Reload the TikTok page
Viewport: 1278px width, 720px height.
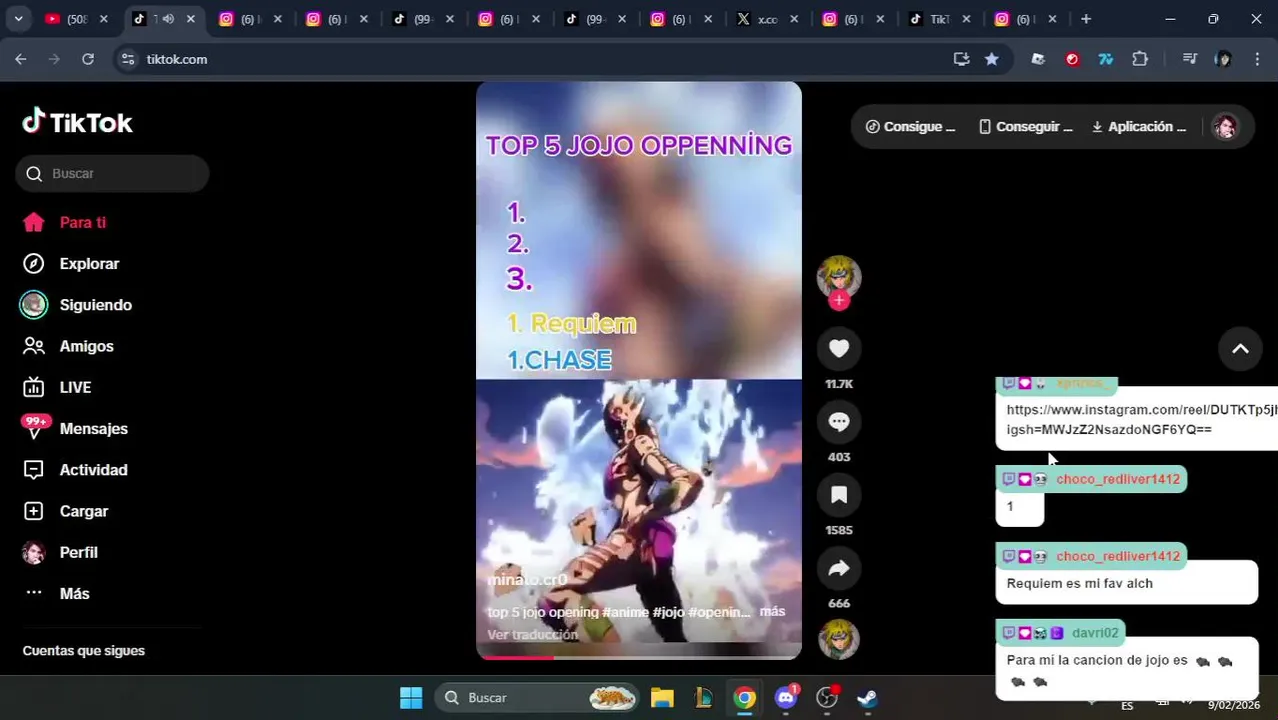click(88, 59)
